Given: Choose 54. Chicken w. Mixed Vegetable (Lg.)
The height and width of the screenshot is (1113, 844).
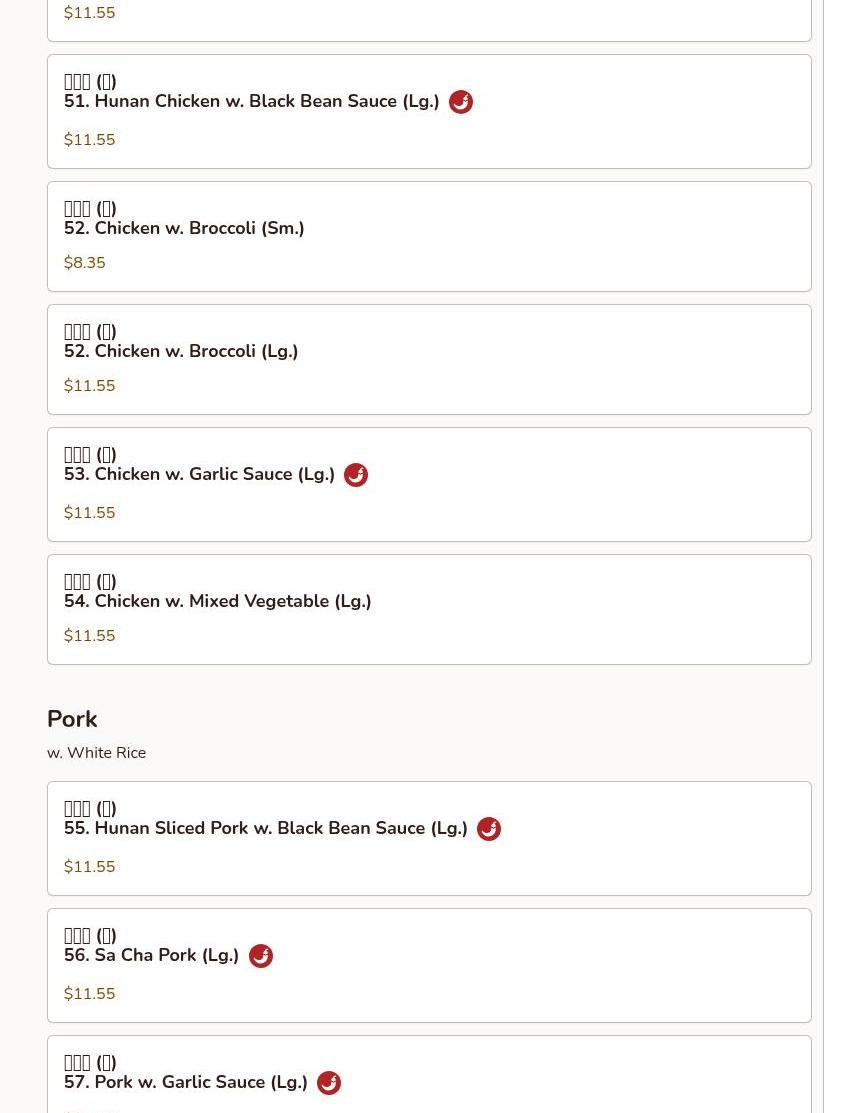Looking at the screenshot, I should point(217,602).
